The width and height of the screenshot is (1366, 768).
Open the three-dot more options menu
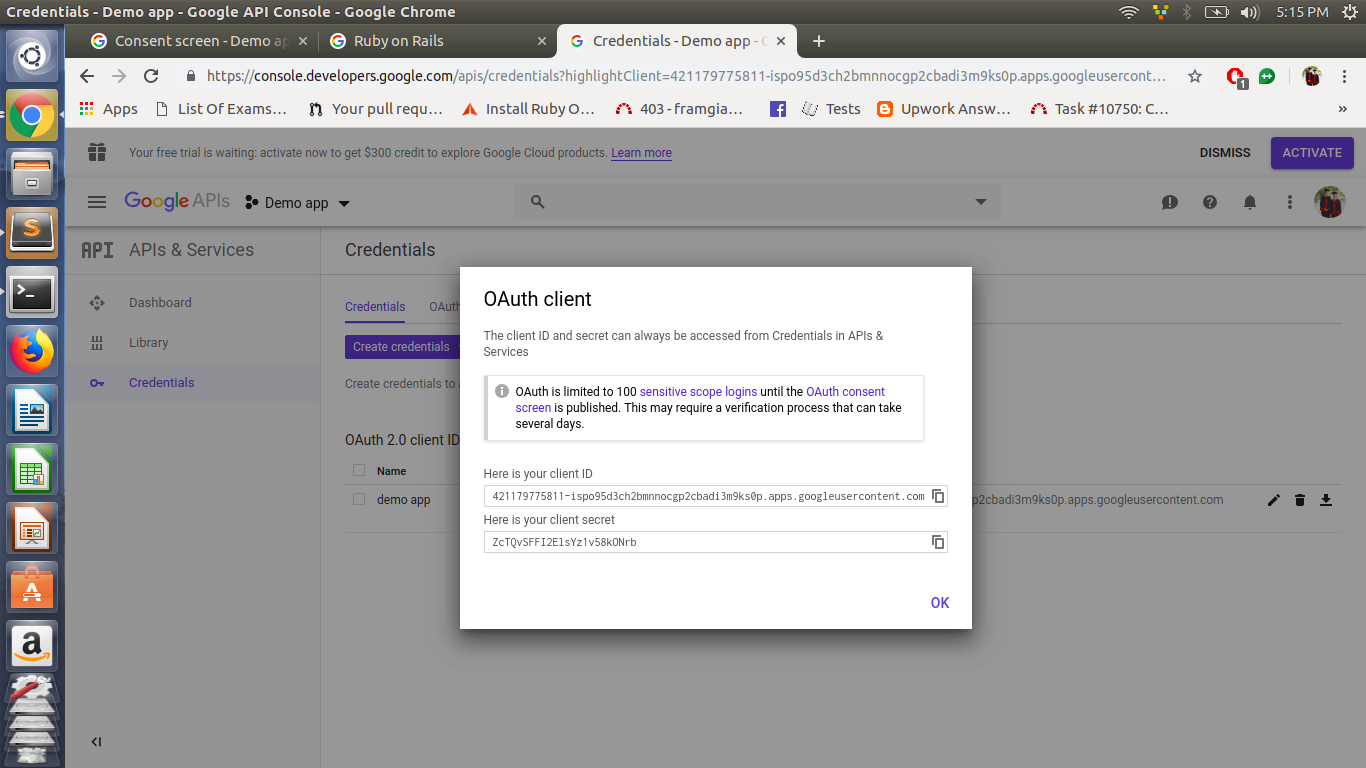coord(1290,202)
